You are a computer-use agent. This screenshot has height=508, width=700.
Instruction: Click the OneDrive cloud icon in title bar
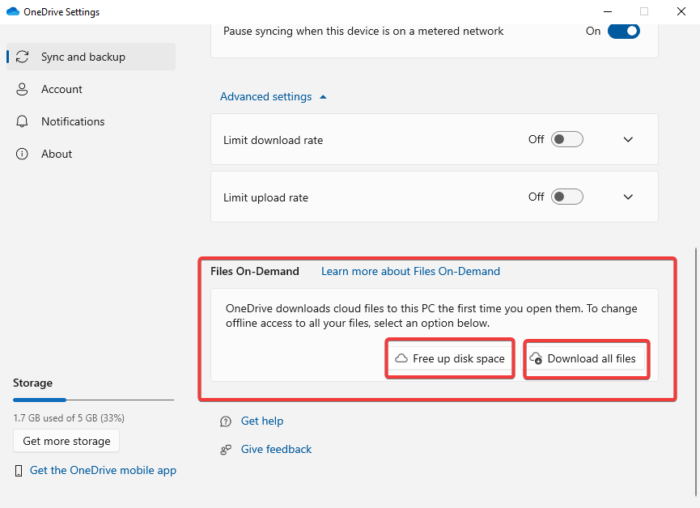pyautogui.click(x=12, y=12)
